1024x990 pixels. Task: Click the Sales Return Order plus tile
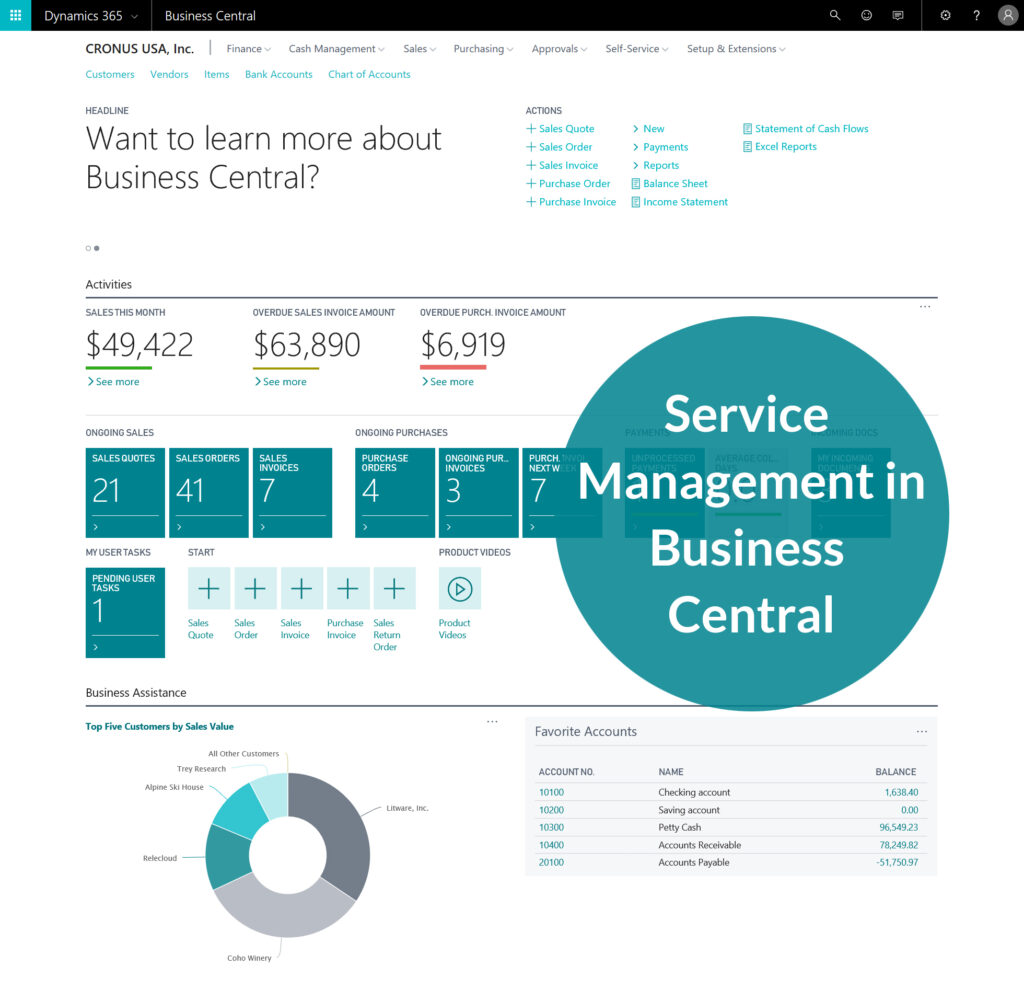coord(394,589)
